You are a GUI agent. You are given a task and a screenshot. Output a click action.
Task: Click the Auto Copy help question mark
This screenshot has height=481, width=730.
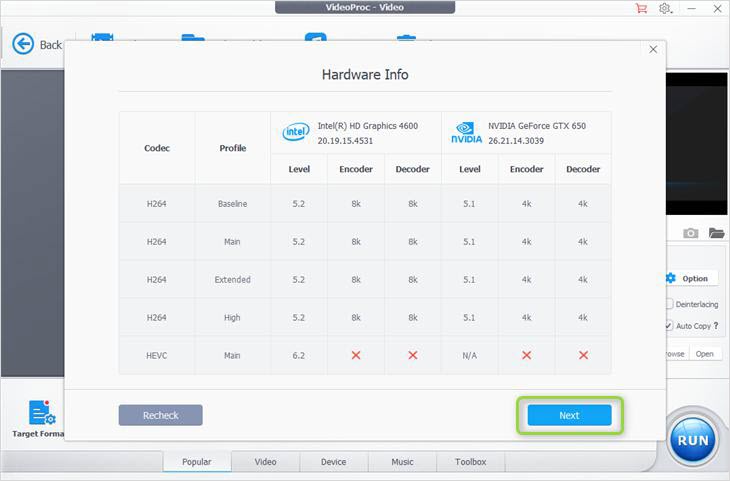pos(716,325)
